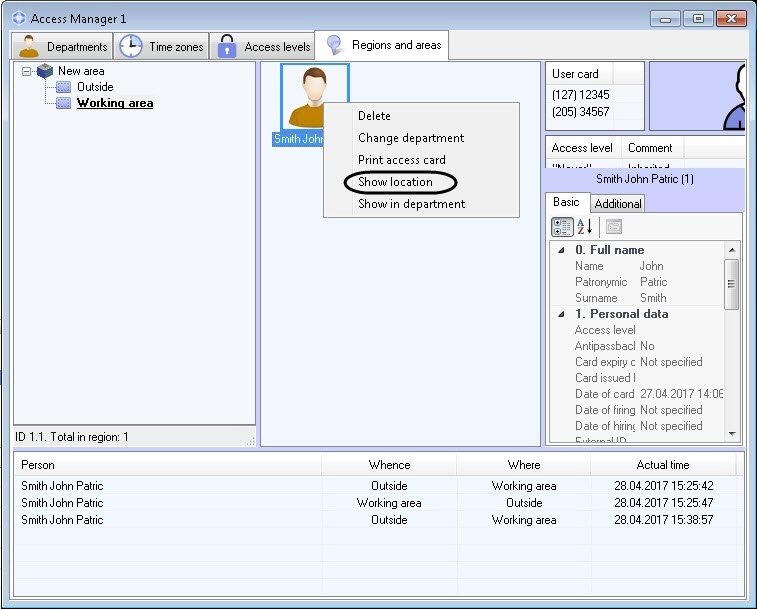
Task: Select the Working area tree item
Action: coord(114,103)
